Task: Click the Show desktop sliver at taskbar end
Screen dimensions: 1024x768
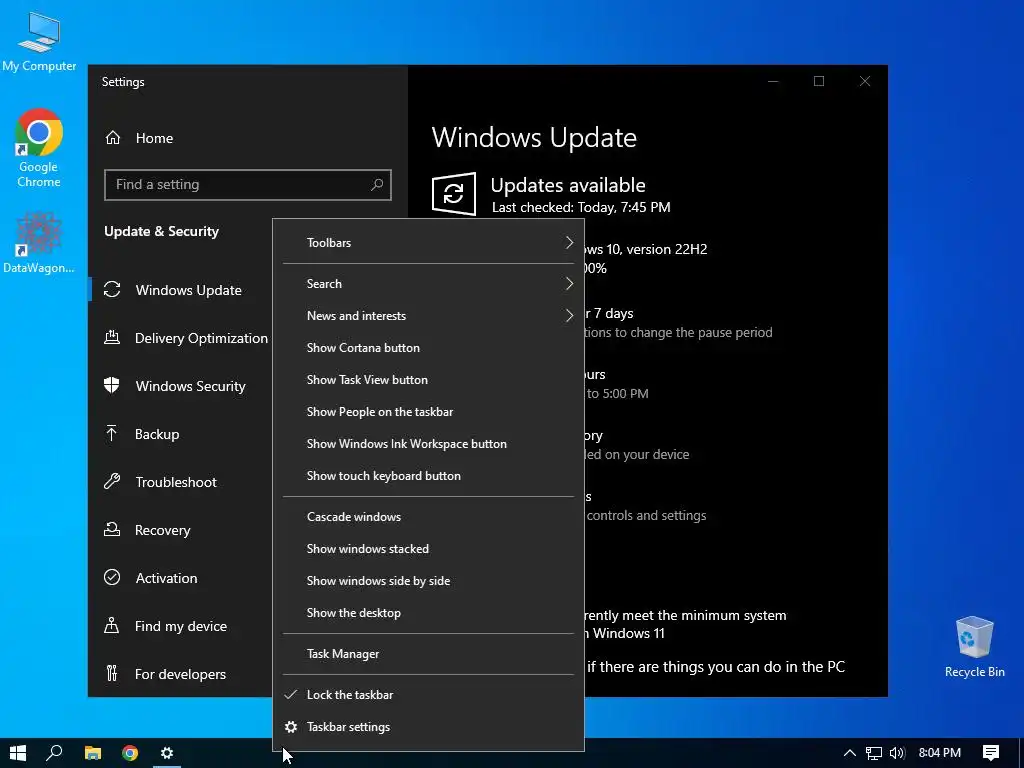Action: click(1021, 753)
